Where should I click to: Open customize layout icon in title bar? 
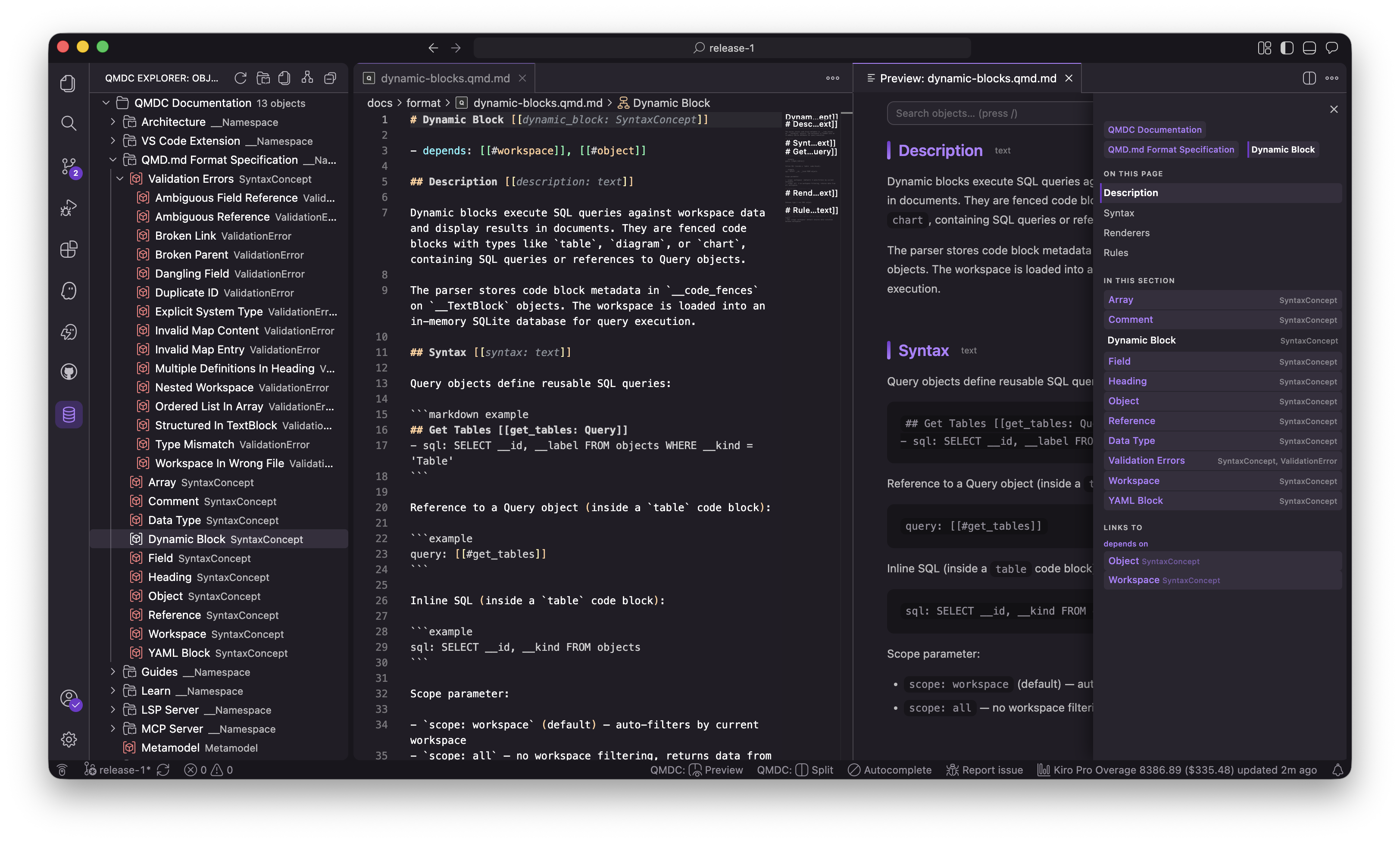[1264, 48]
